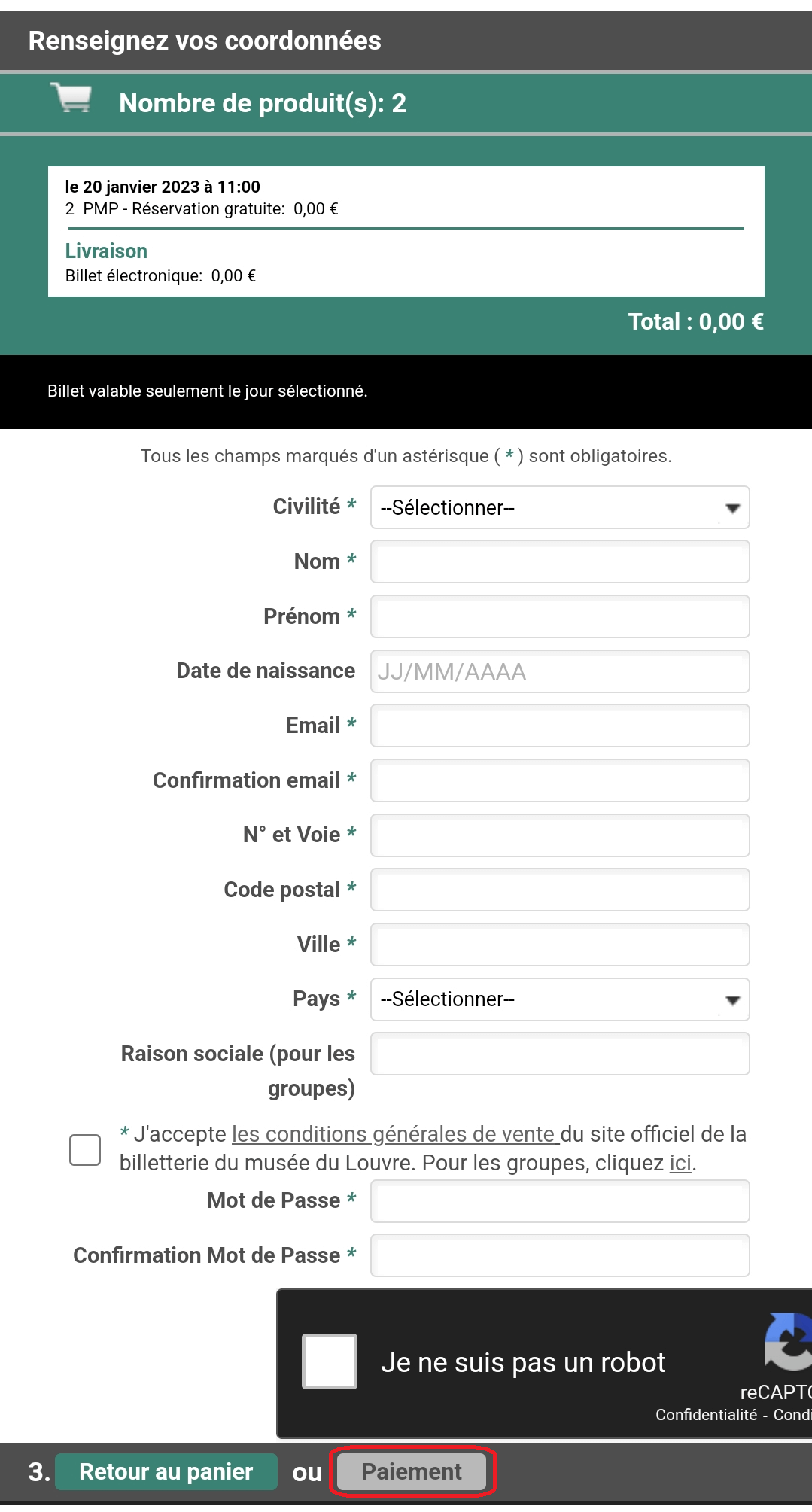The width and height of the screenshot is (812, 1512).
Task: Click the Pays dropdown arrow
Action: [731, 999]
